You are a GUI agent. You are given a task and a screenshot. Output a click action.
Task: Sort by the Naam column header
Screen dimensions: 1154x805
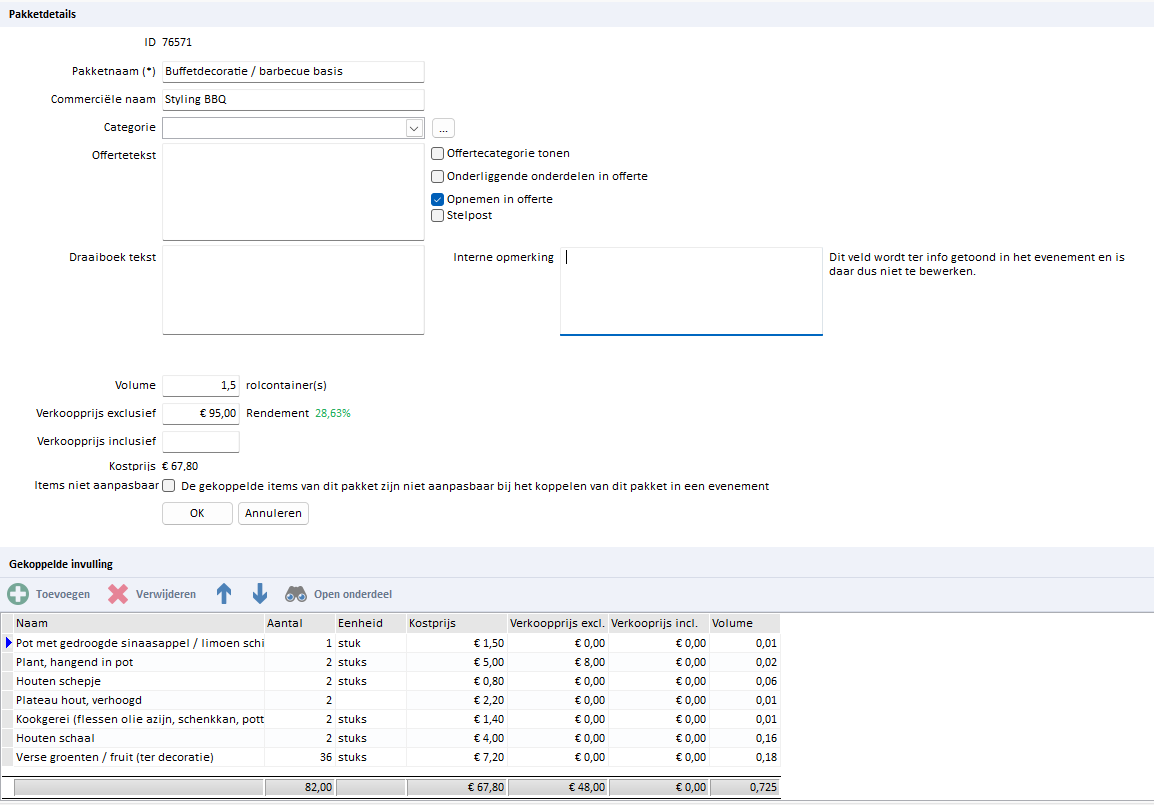tap(138, 623)
